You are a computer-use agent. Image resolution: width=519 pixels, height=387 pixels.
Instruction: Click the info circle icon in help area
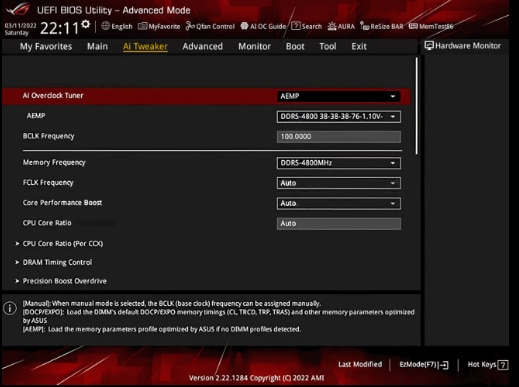point(10,308)
